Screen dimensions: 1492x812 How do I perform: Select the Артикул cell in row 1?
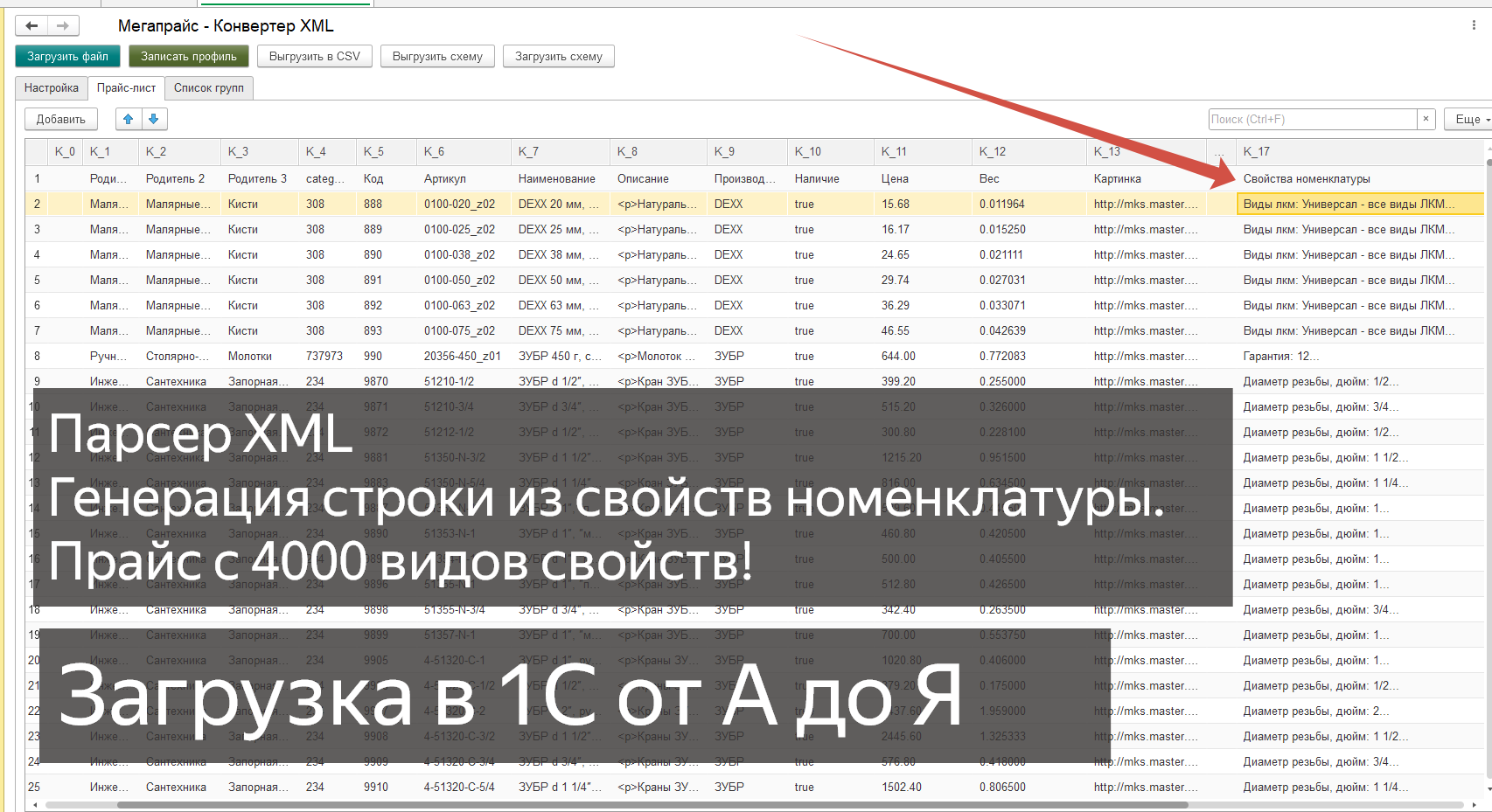(465, 178)
